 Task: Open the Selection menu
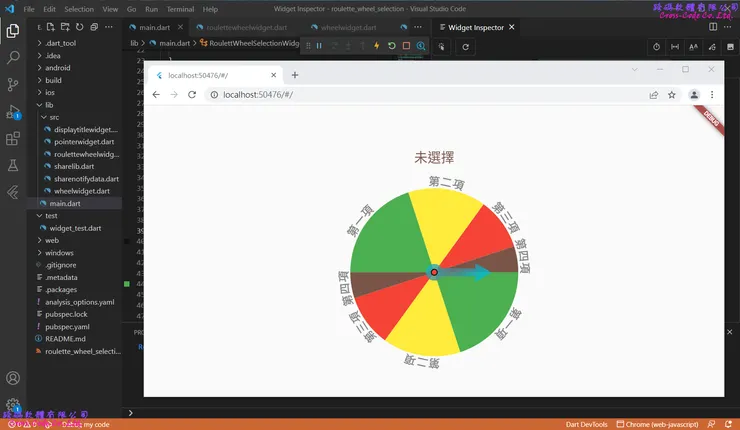pos(79,9)
